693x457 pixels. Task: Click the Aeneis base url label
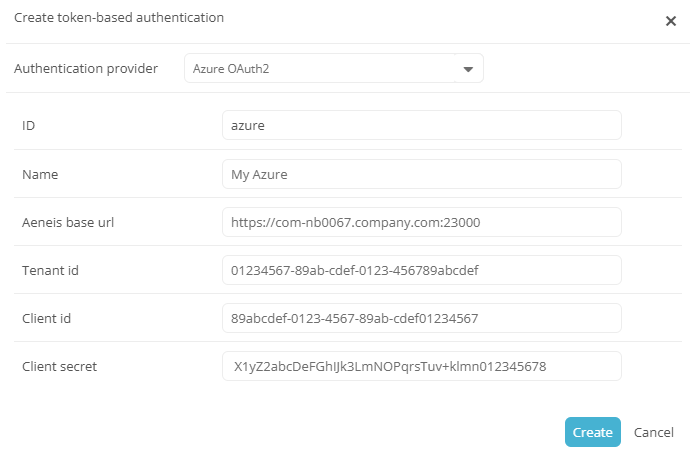pos(66,222)
